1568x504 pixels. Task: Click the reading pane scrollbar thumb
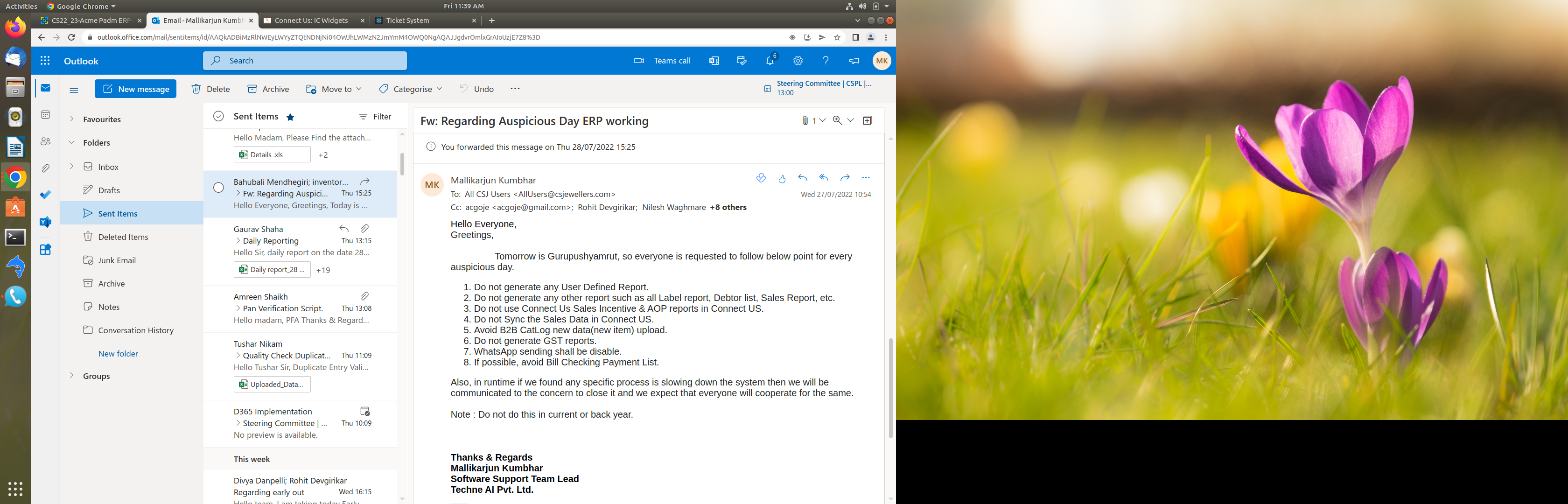[x=890, y=387]
